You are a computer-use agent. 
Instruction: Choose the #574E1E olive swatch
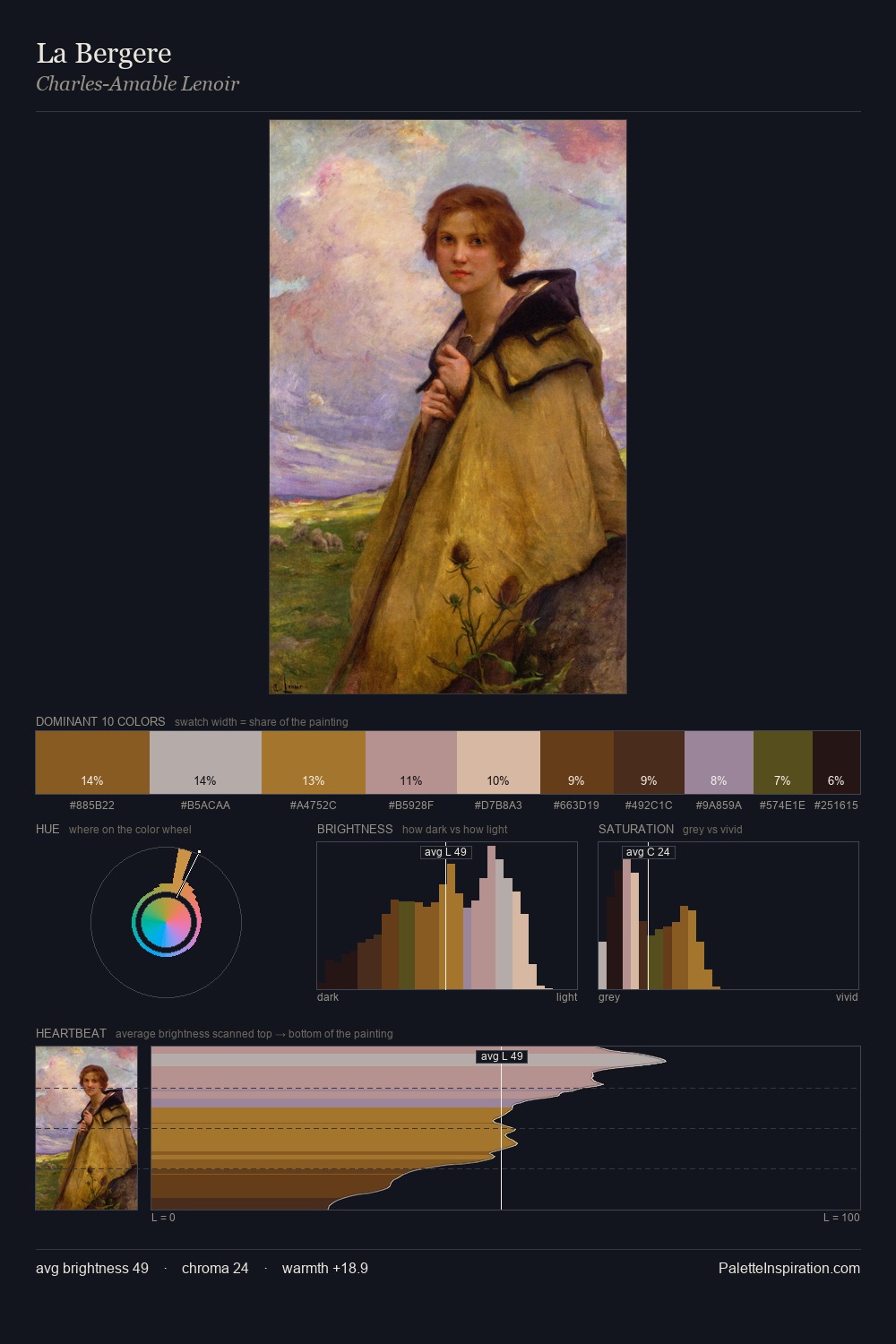(x=783, y=762)
